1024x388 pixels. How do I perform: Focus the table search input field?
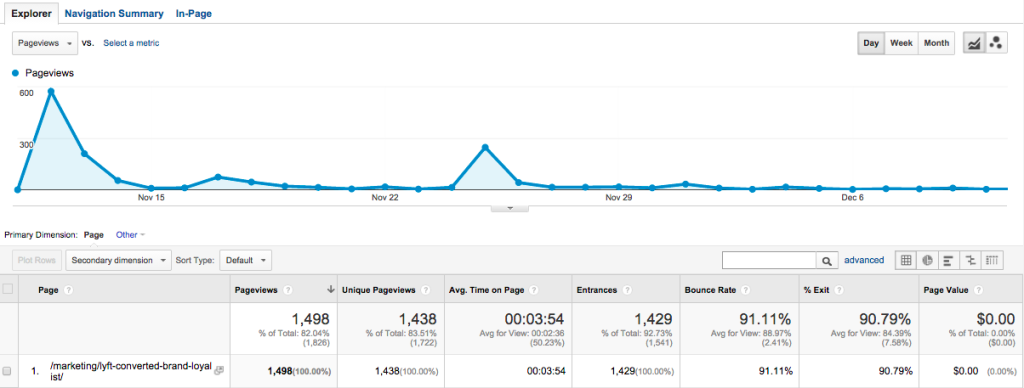(x=769, y=260)
